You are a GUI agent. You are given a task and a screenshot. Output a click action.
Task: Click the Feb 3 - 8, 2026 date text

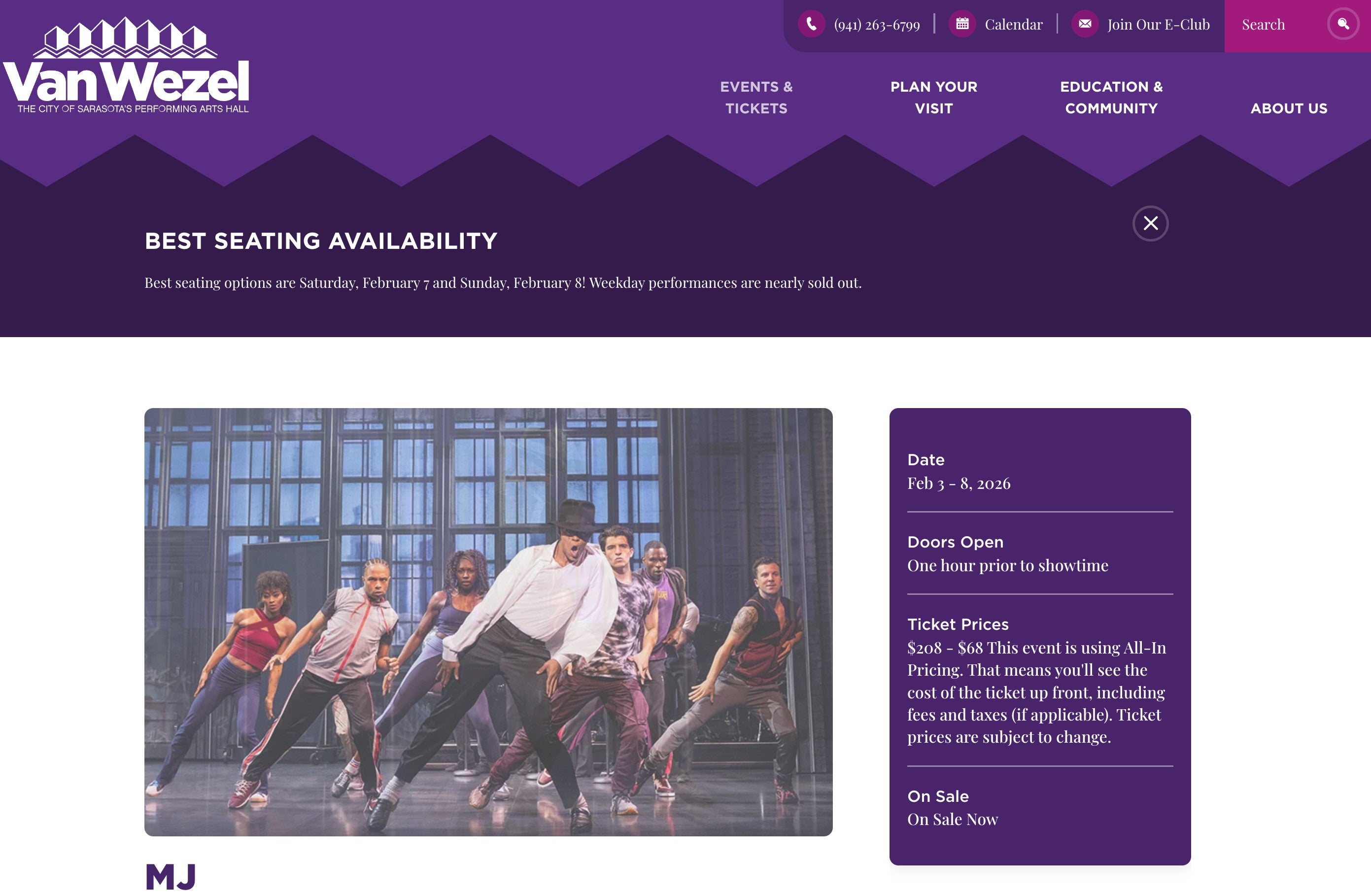point(959,483)
